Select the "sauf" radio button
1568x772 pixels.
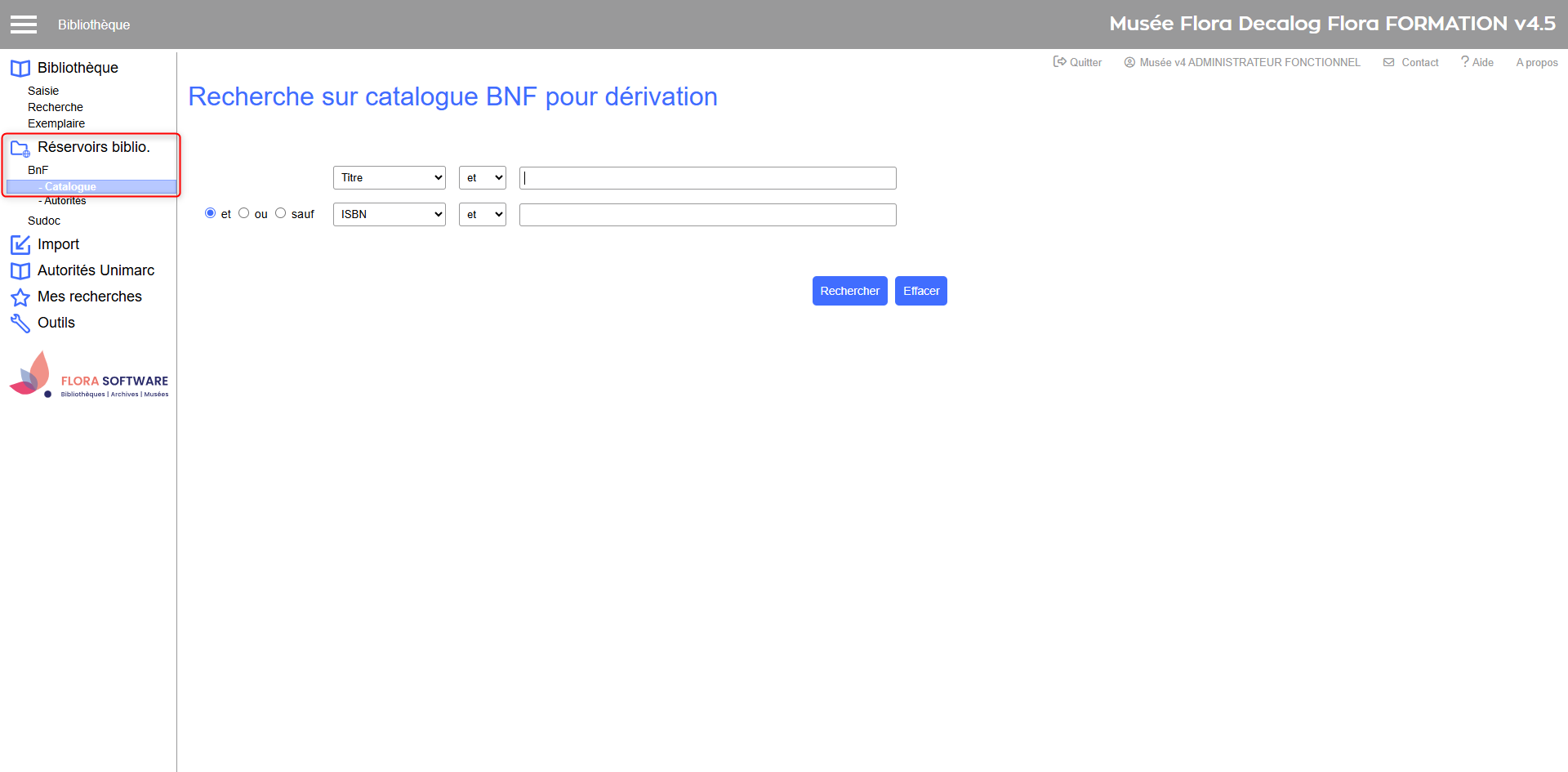click(x=281, y=213)
